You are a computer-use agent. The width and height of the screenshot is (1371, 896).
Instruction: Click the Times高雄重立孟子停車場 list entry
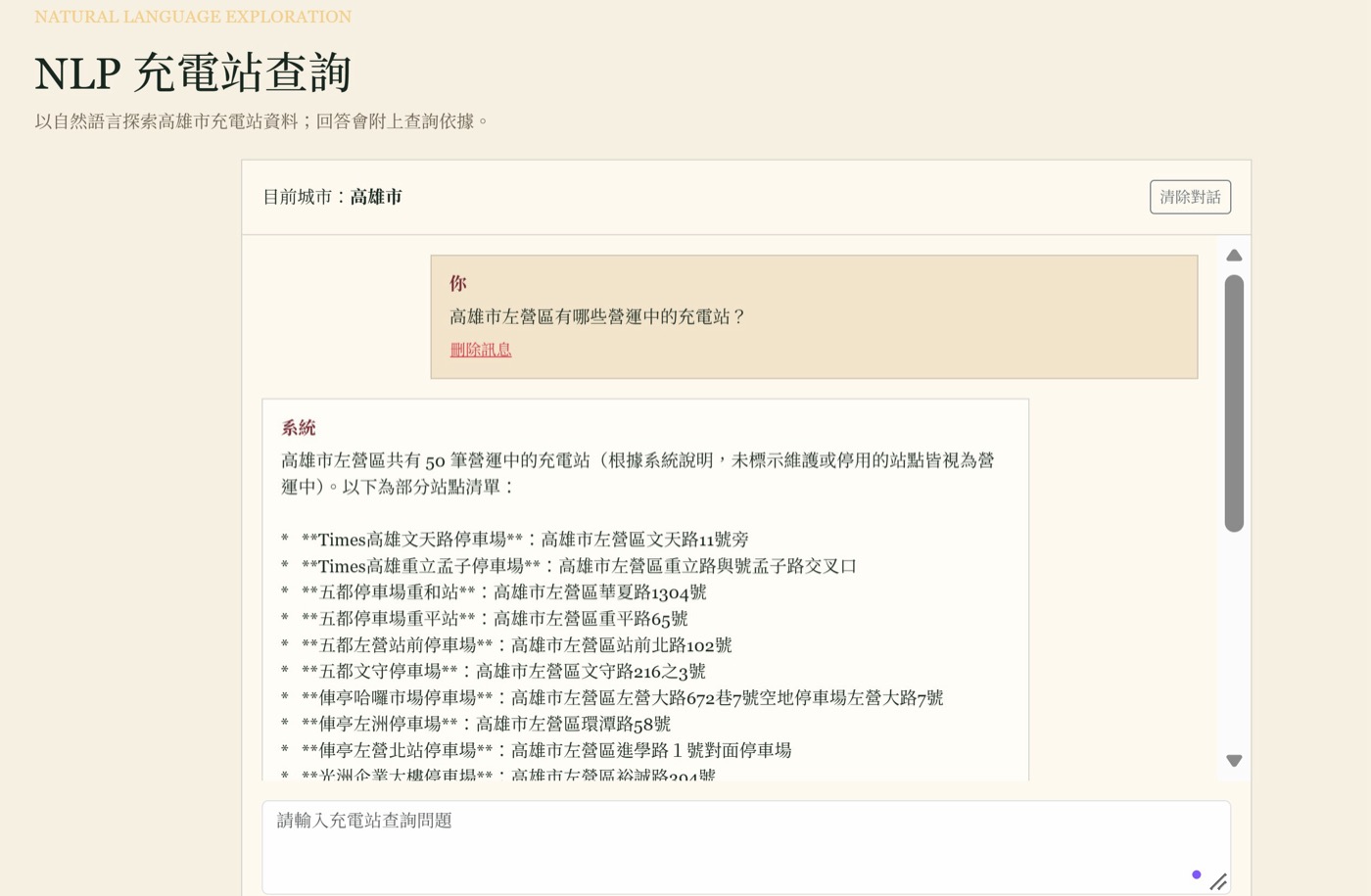pos(569,566)
